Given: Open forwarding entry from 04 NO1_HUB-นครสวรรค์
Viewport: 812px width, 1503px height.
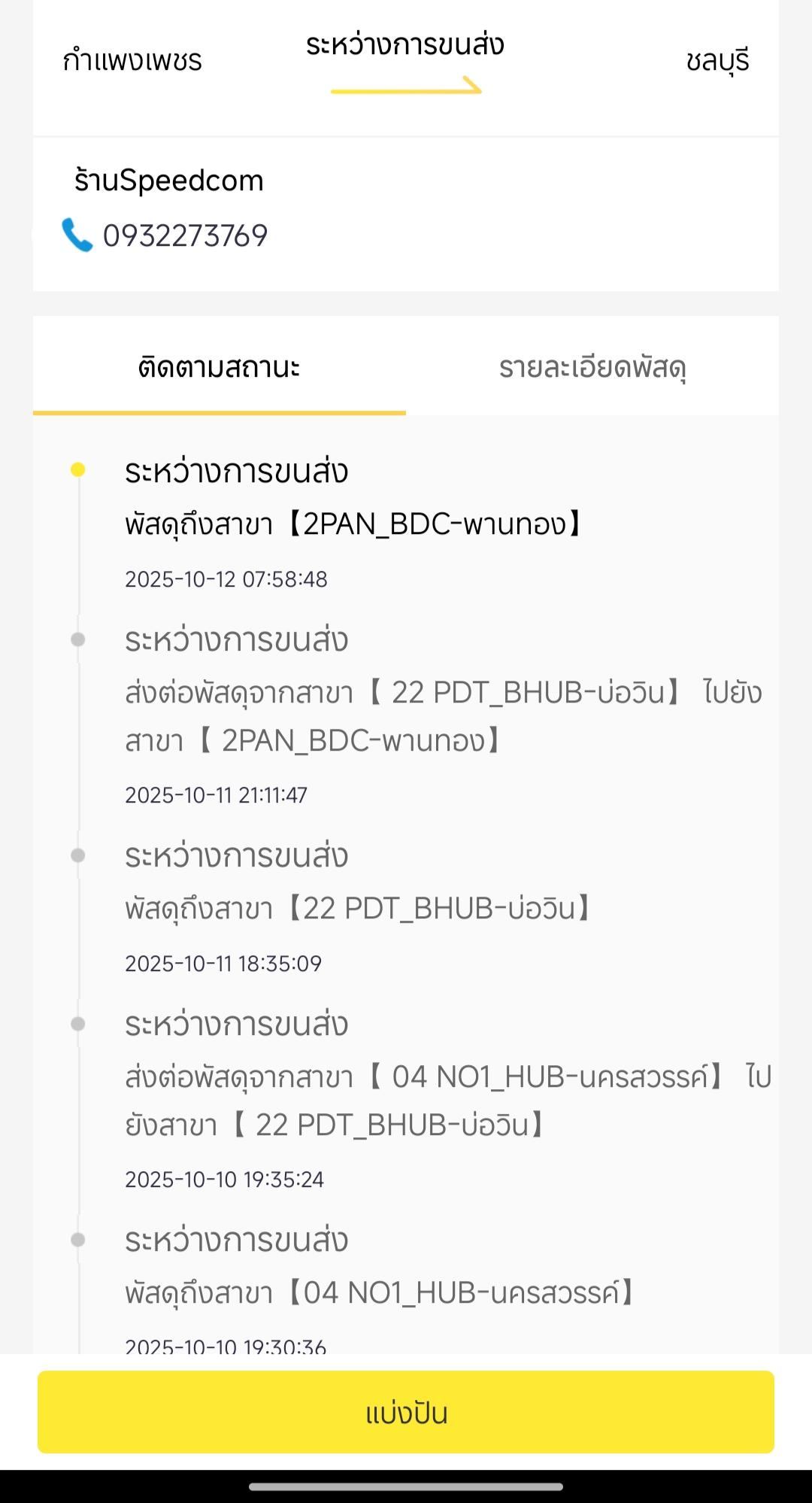Looking at the screenshot, I should click(448, 1101).
